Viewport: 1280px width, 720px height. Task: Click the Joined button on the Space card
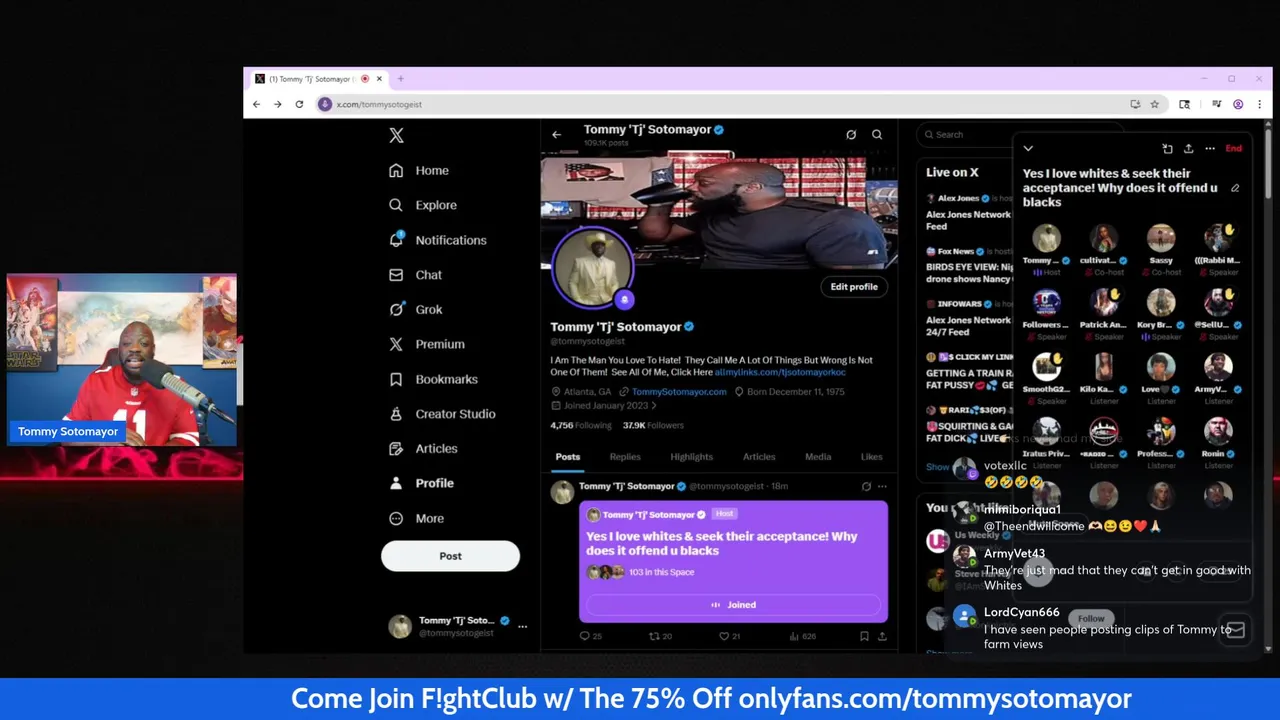point(733,605)
